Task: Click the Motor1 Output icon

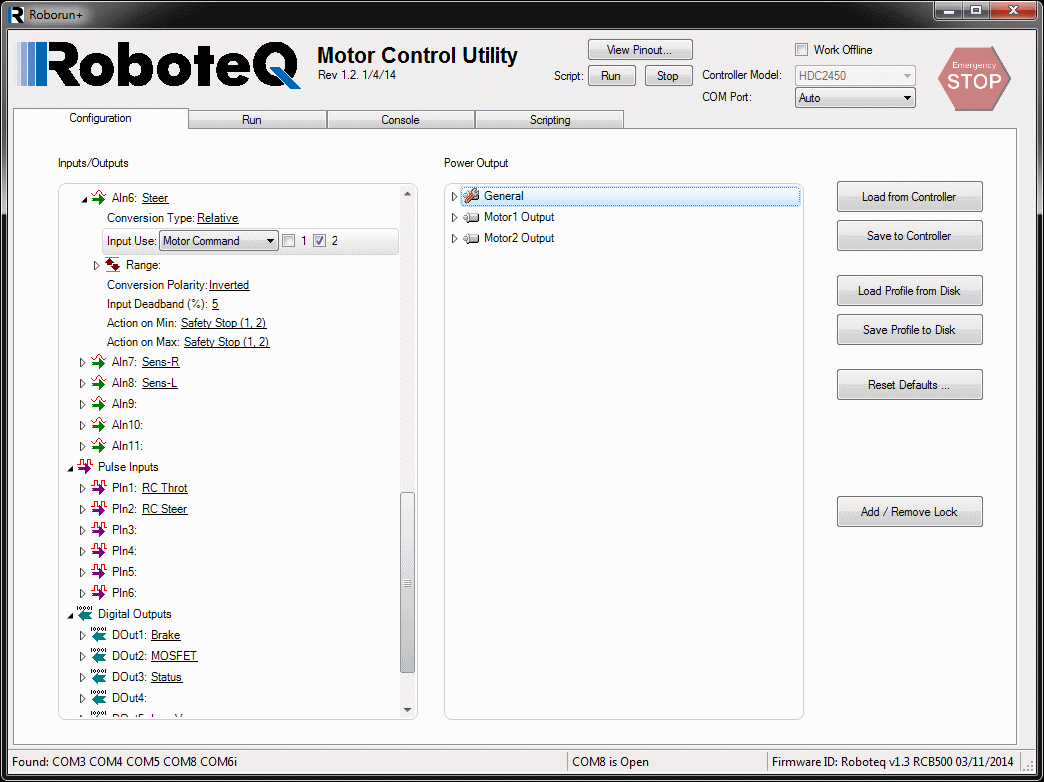Action: click(x=471, y=217)
